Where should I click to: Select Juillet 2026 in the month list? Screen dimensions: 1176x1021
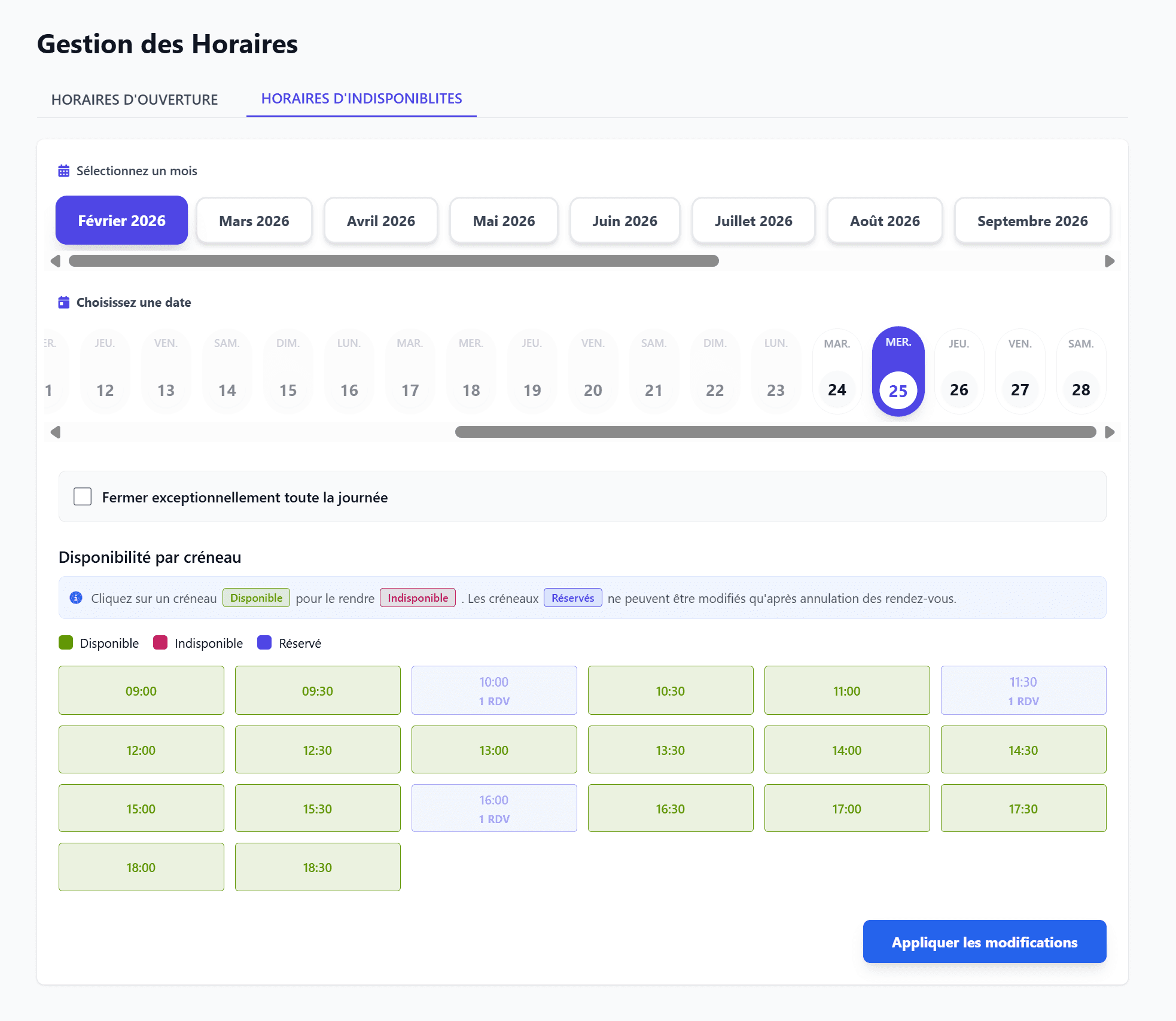[x=752, y=220]
